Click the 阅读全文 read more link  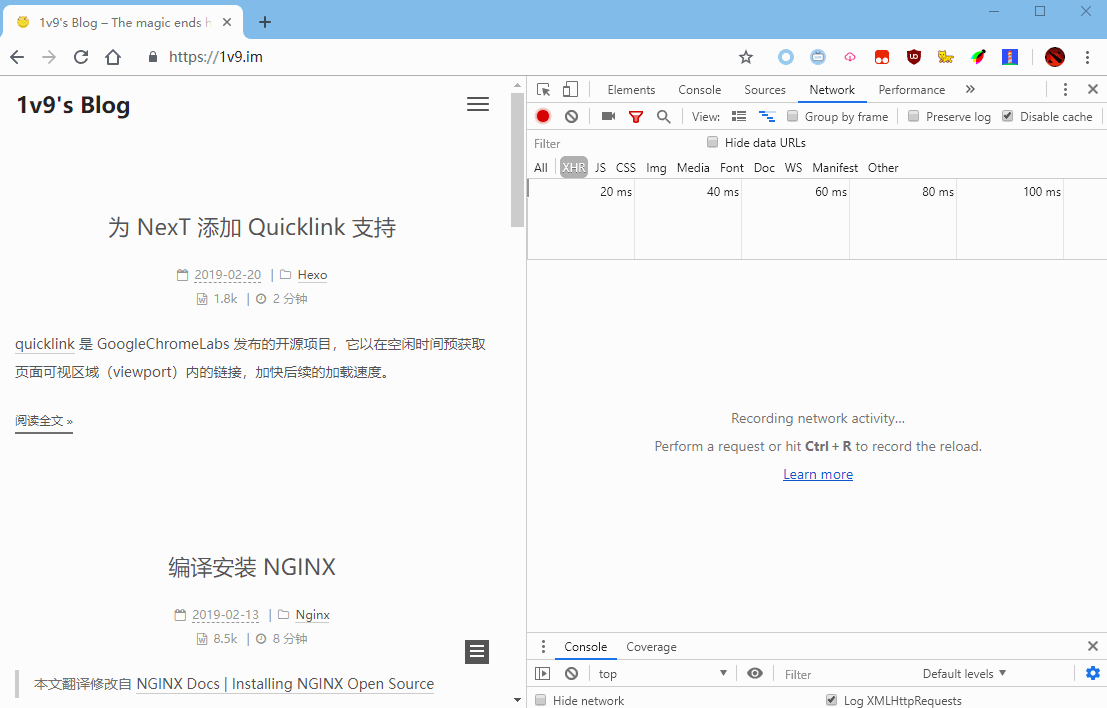(x=44, y=421)
